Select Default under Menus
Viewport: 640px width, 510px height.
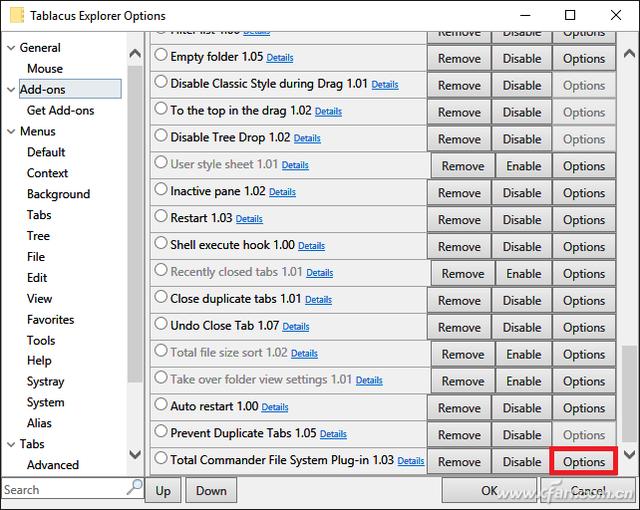click(x=46, y=152)
